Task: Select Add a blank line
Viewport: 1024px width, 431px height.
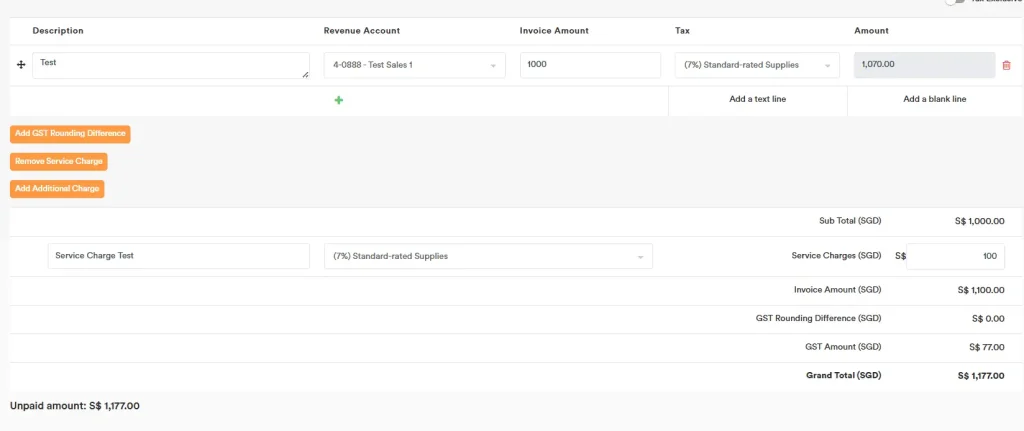Action: pos(934,99)
